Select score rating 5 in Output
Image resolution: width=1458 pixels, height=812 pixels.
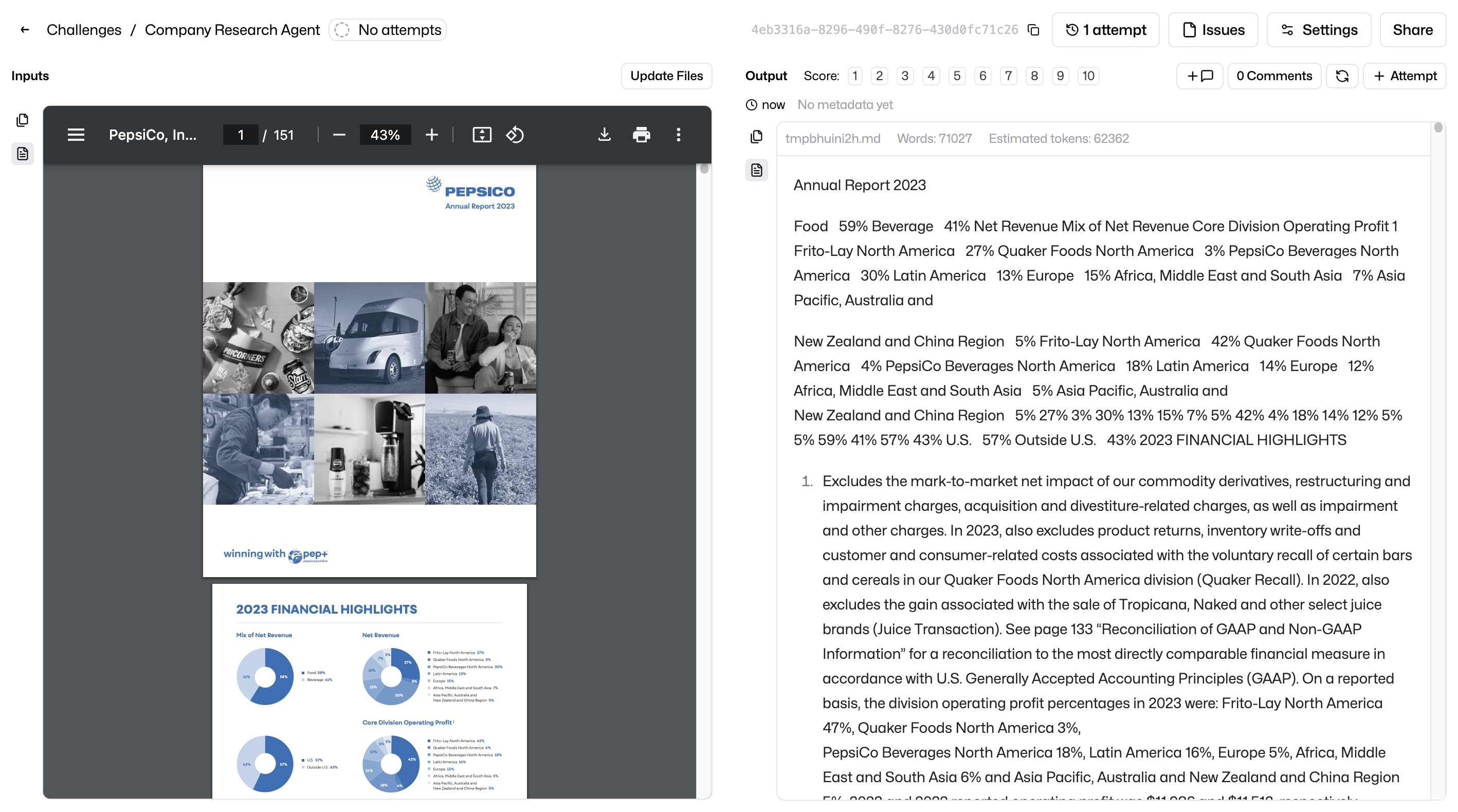point(956,76)
